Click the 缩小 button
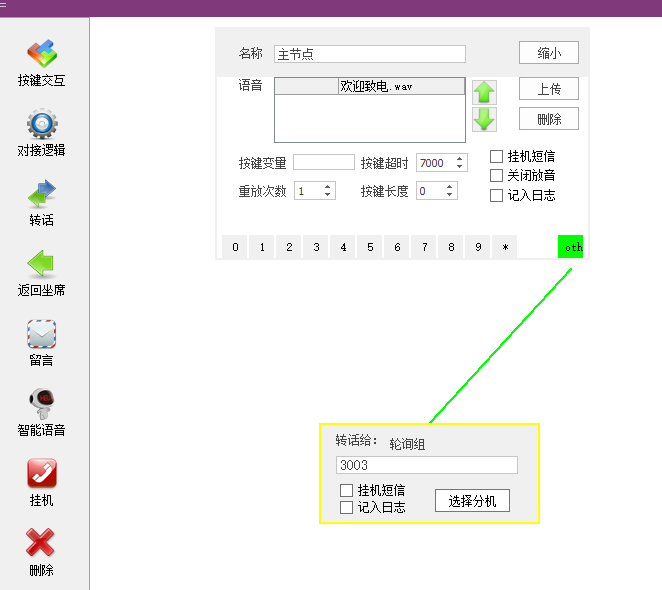This screenshot has height=590, width=662. tap(548, 53)
